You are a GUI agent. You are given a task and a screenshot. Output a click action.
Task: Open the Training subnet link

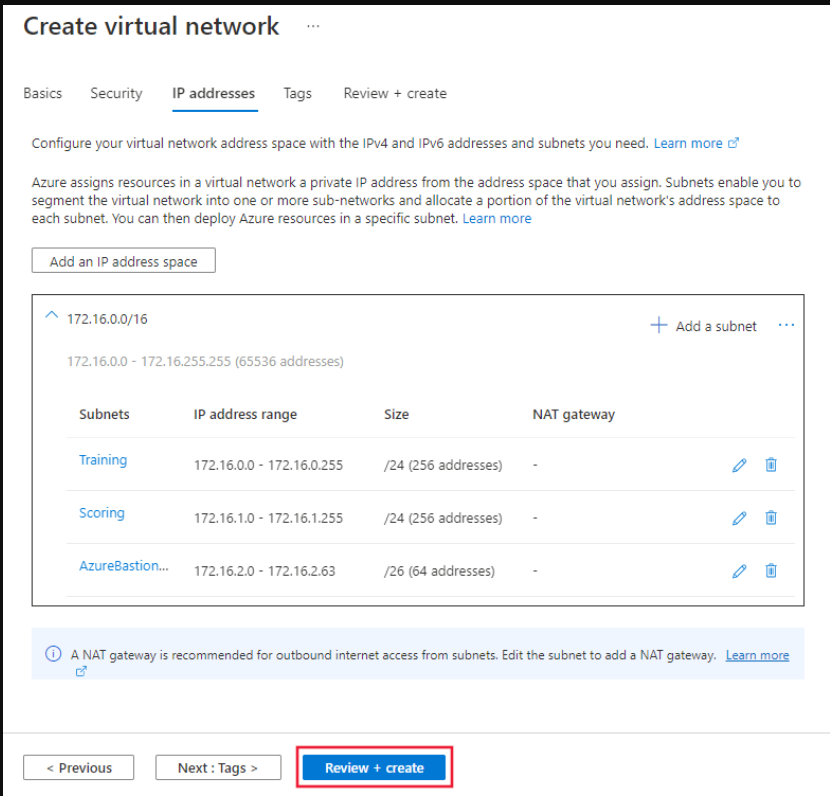103,460
